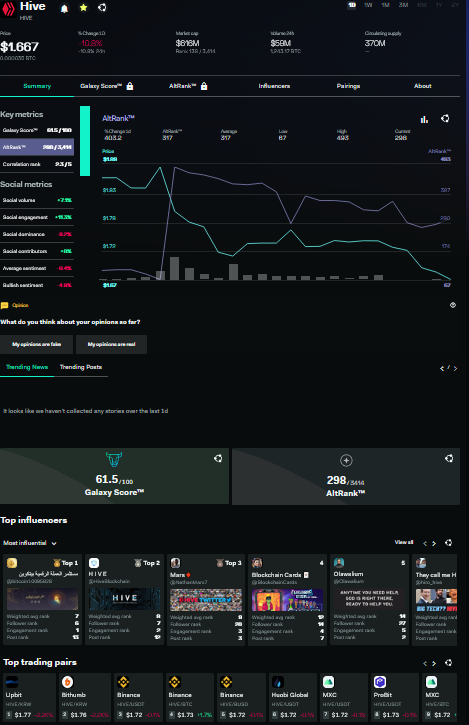Click the share icon in the Opinion row
The height and width of the screenshot is (725, 469).
pyautogui.click(x=453, y=305)
